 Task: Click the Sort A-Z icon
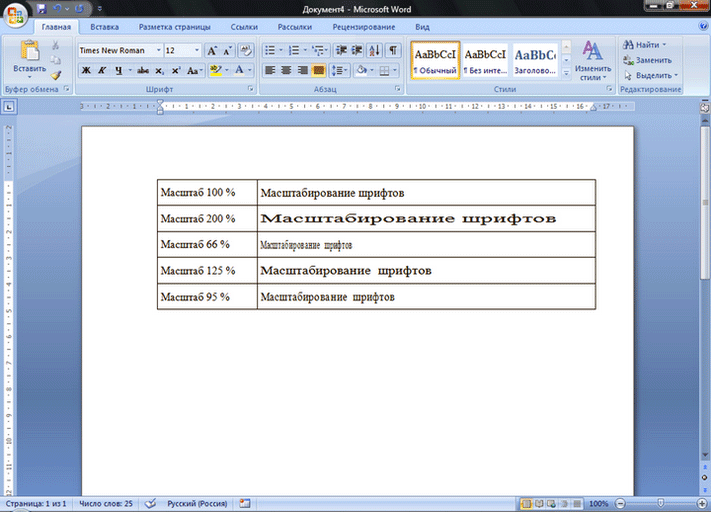pyautogui.click(x=375, y=50)
